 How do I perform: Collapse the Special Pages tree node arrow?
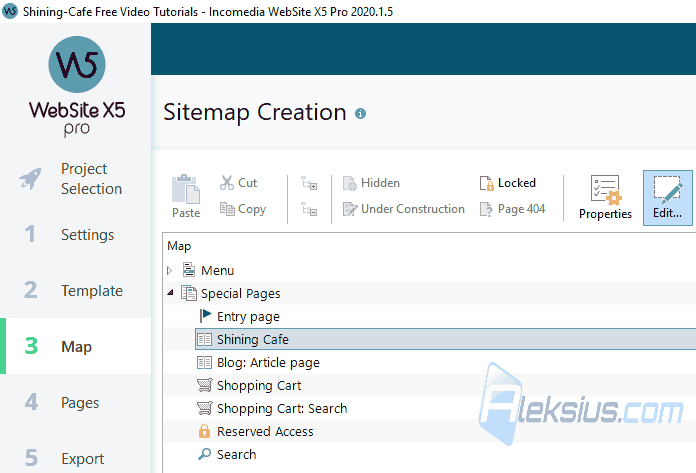pos(170,292)
